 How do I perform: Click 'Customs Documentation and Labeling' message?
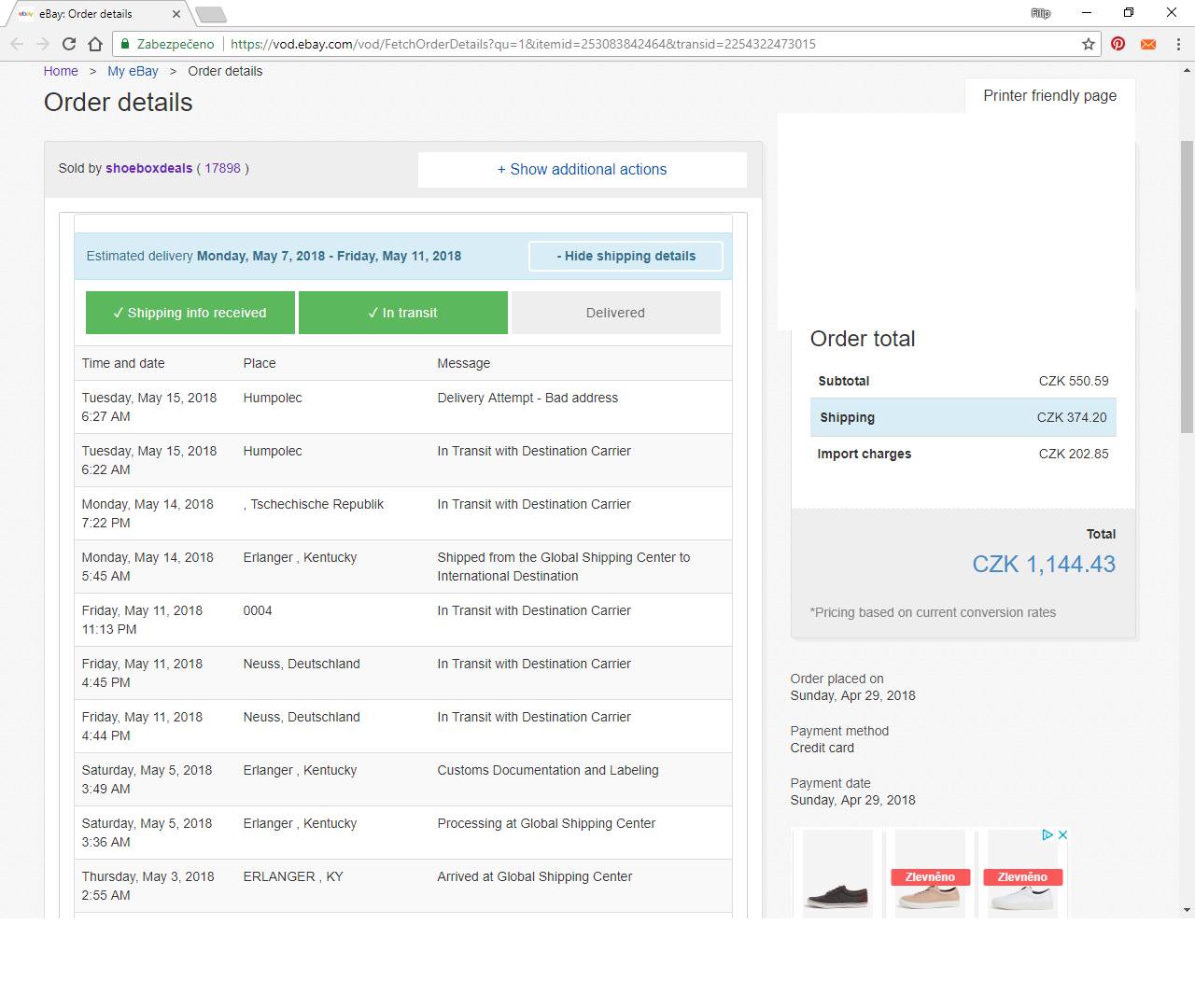click(x=548, y=770)
